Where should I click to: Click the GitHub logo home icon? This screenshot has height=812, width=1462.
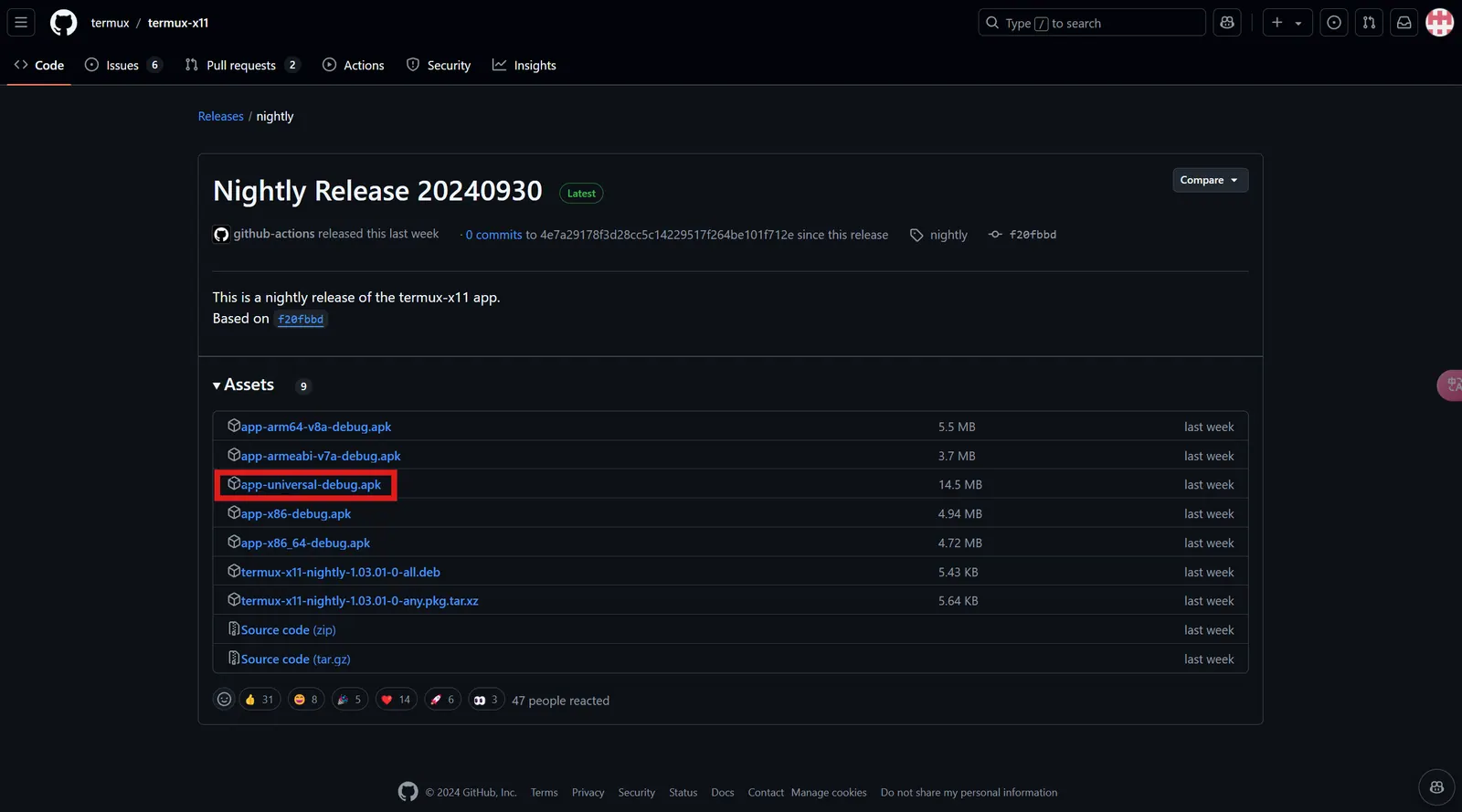point(63,23)
